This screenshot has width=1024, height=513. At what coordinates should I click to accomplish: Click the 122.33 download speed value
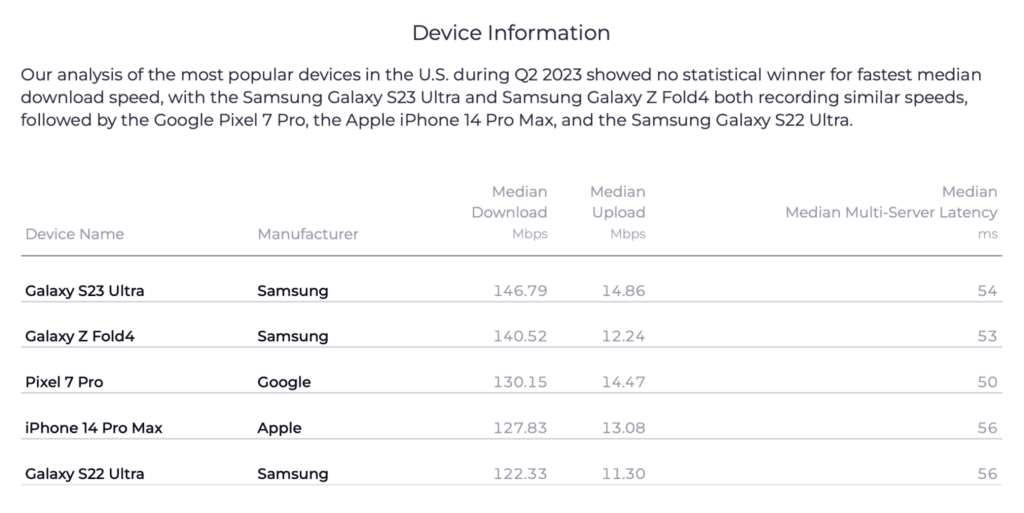click(x=520, y=473)
